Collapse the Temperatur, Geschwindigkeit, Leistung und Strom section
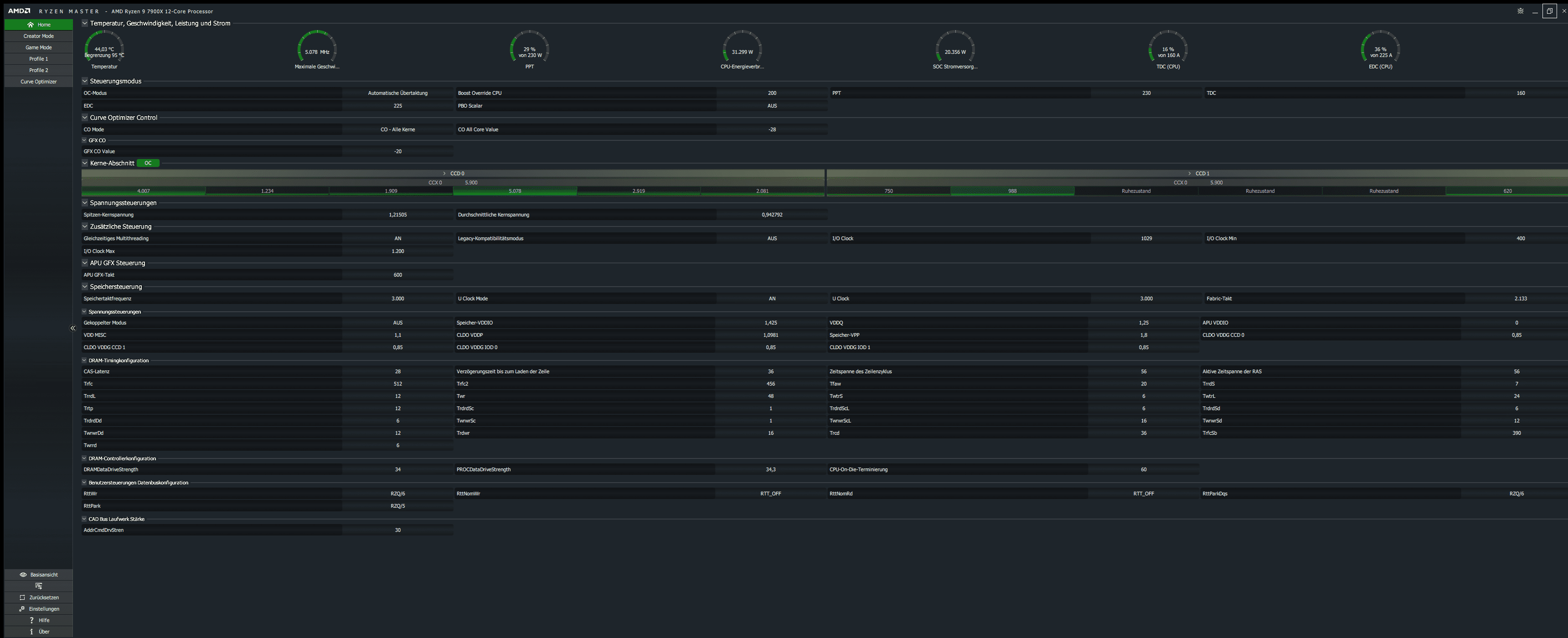Image resolution: width=1568 pixels, height=638 pixels. click(85, 23)
